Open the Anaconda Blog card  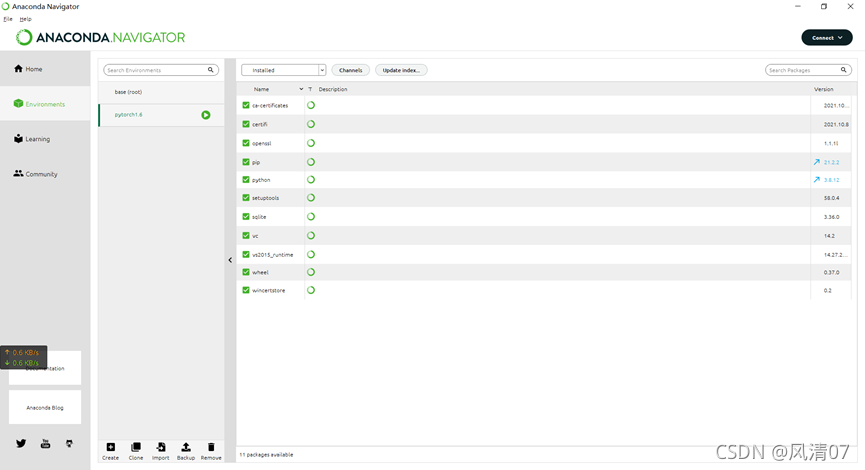click(x=45, y=407)
